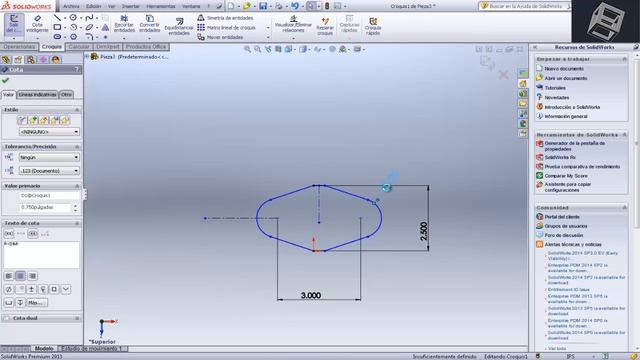
Task: Click Croquis rápido tool
Action: point(373,26)
